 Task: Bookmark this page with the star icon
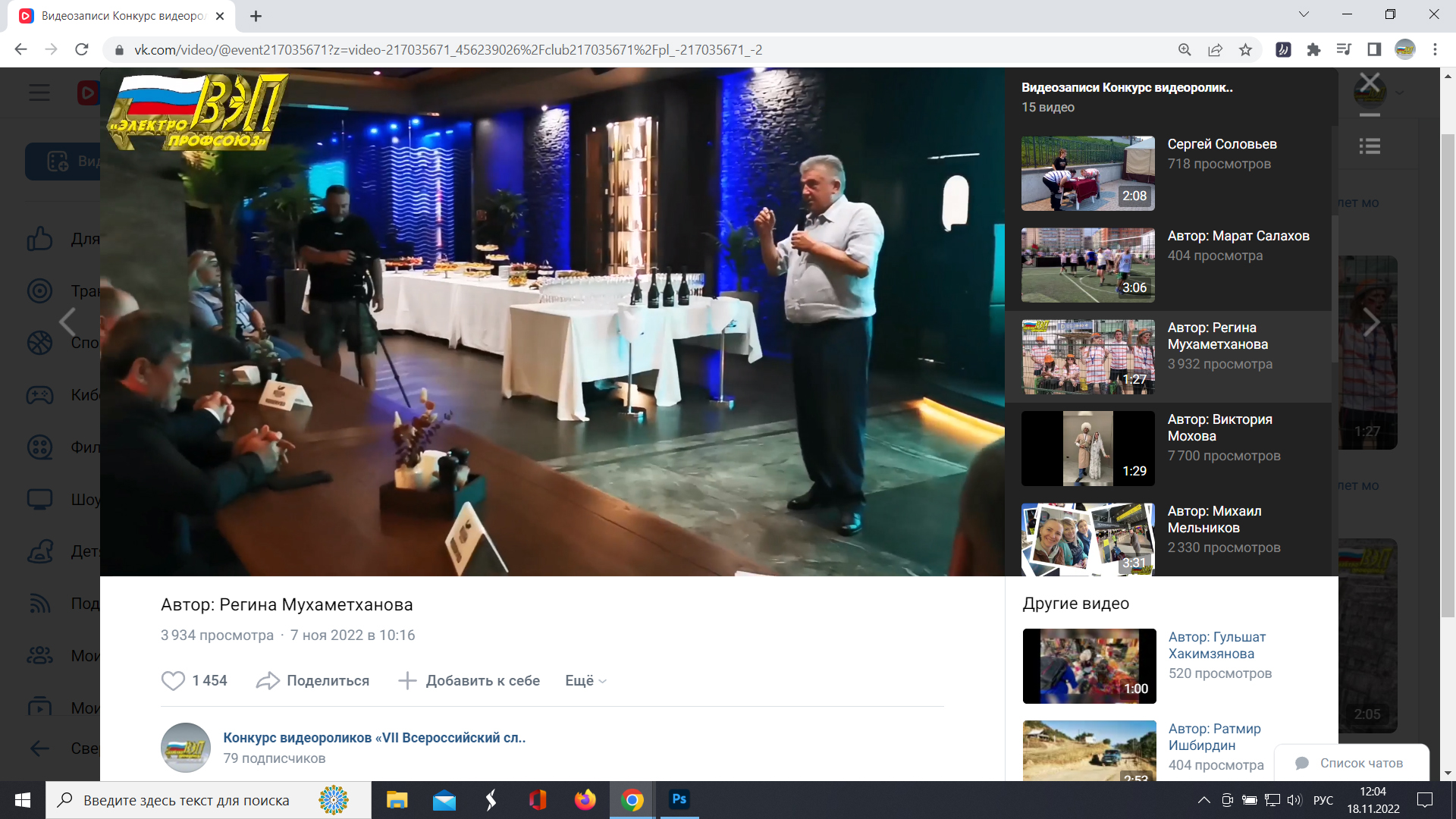tap(1245, 49)
